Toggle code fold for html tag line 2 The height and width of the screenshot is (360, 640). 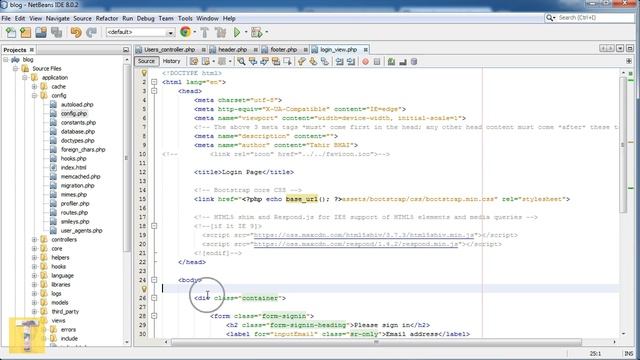coord(154,82)
